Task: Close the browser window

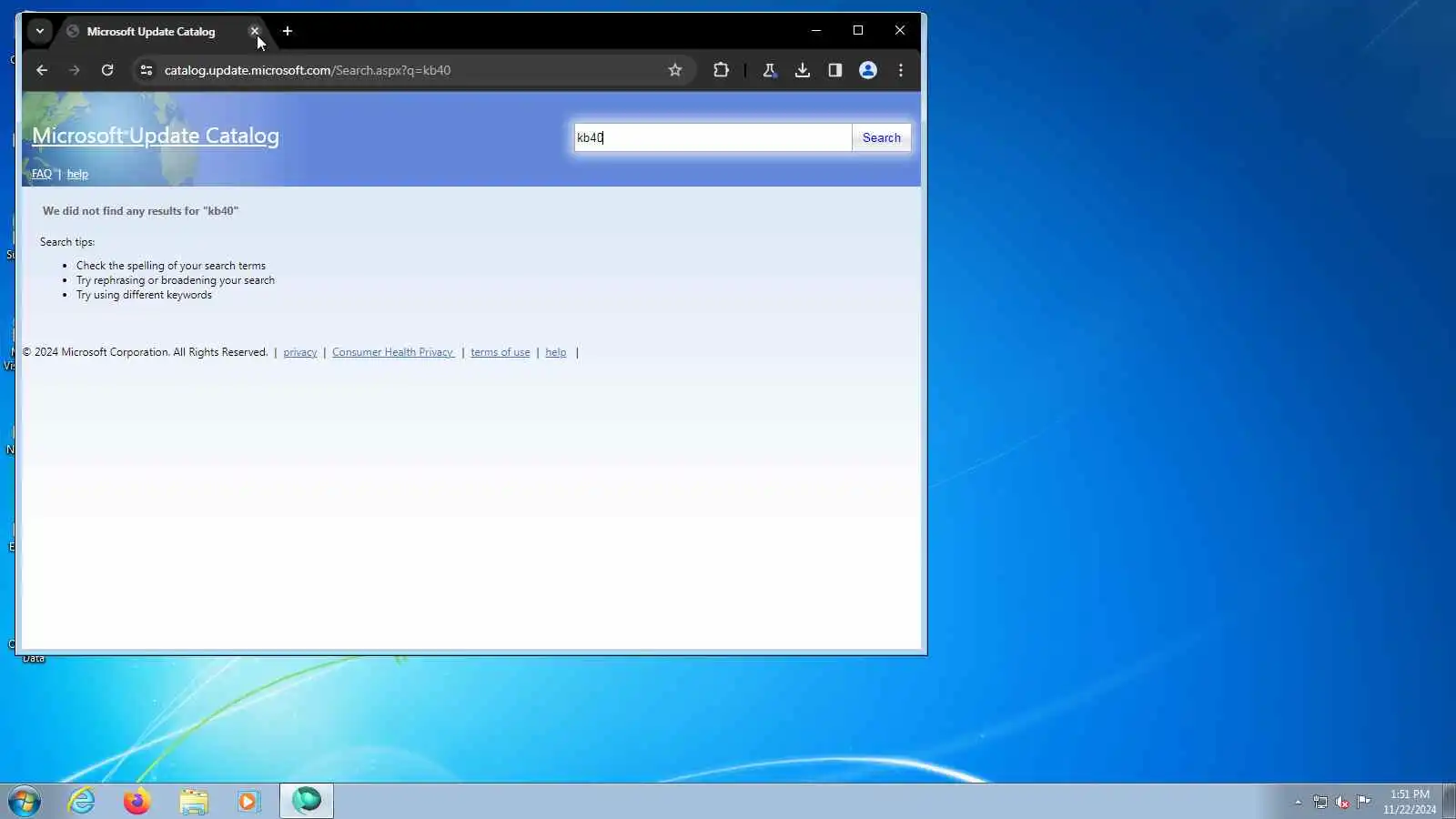Action: [x=900, y=30]
